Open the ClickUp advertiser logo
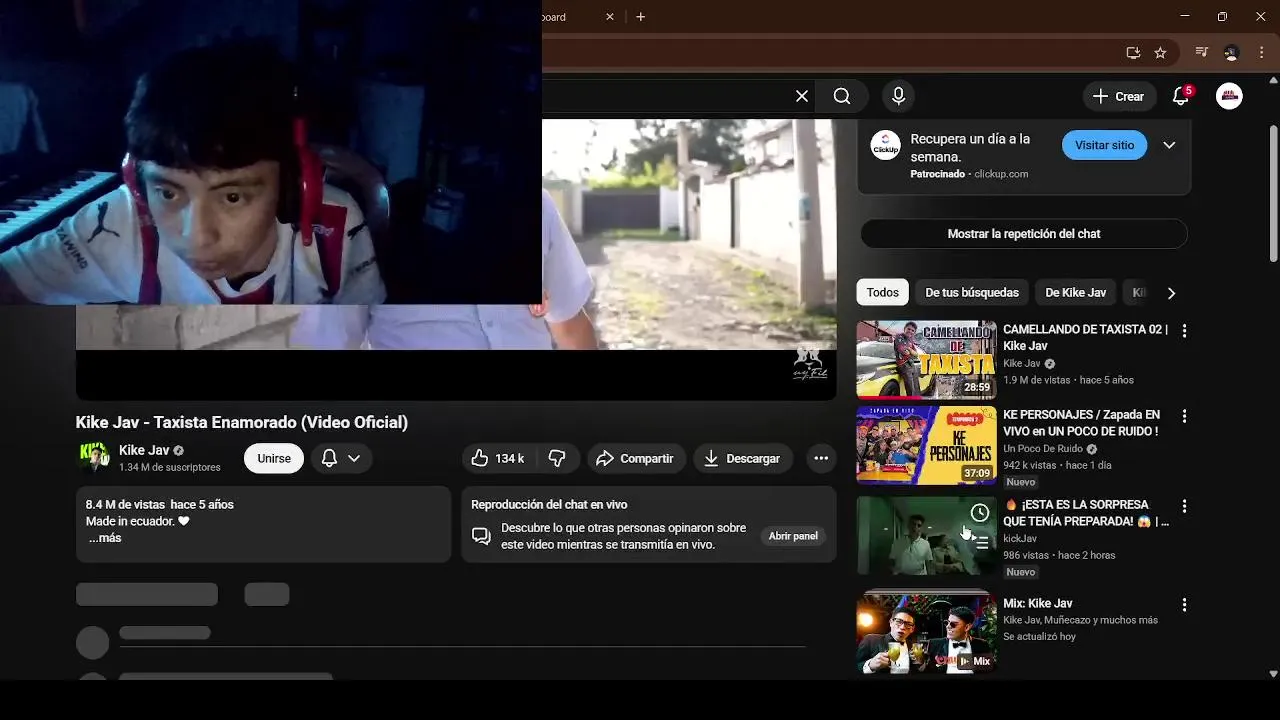Screen dimensions: 1280x720 (885, 145)
